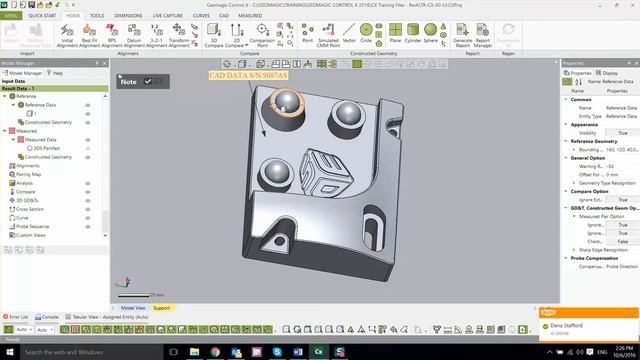Open the MENU tab
Viewport: 640px width, 360px height.
click(x=11, y=16)
